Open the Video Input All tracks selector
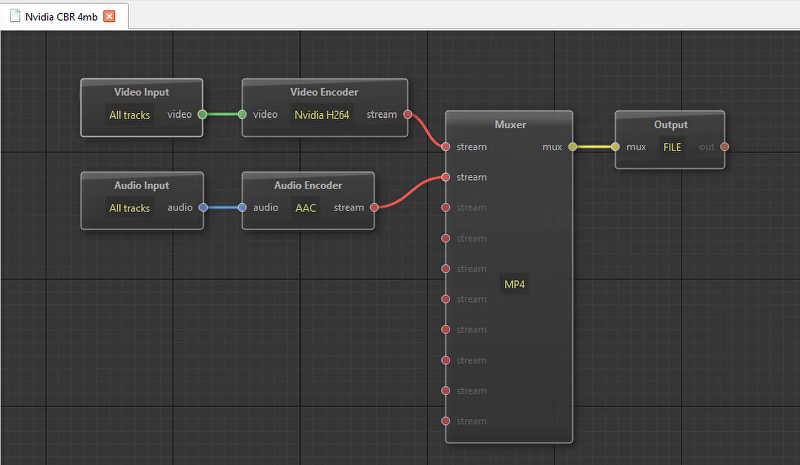Screen dimensions: 800x465 point(130,115)
